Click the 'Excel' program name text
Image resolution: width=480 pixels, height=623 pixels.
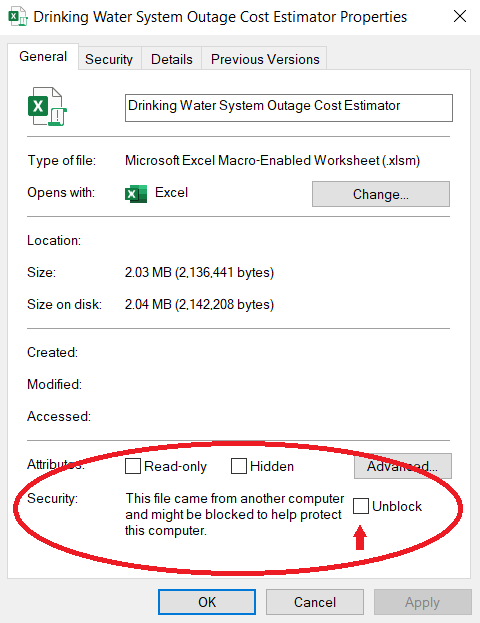coord(171,192)
